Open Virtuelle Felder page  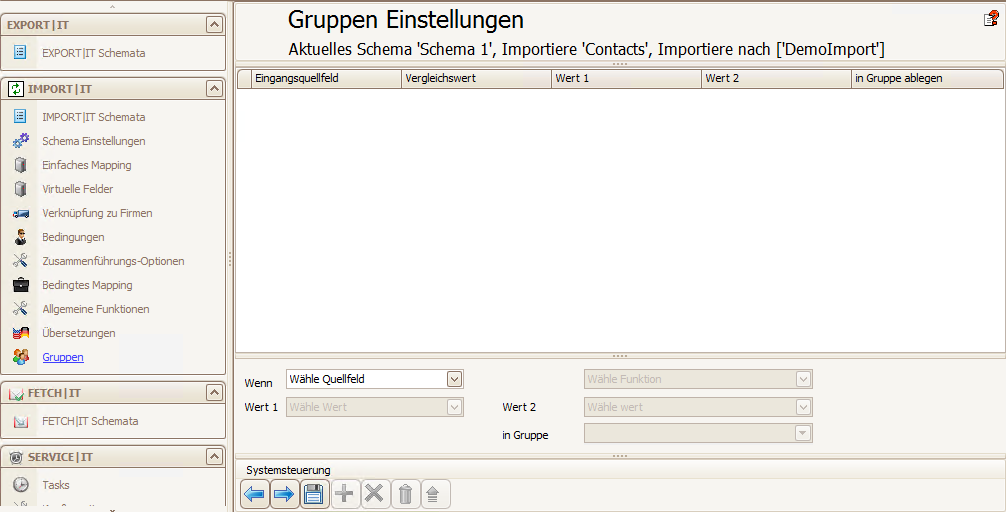click(x=78, y=189)
